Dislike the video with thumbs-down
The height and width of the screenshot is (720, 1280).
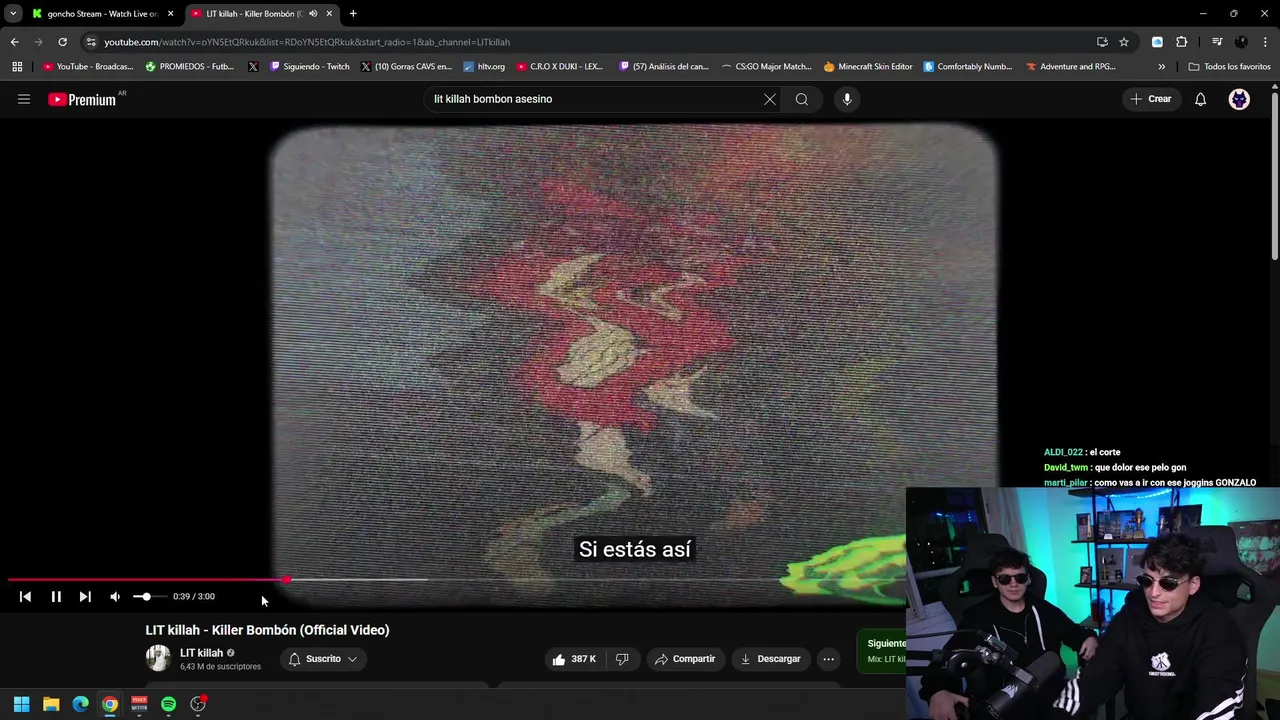(x=622, y=659)
